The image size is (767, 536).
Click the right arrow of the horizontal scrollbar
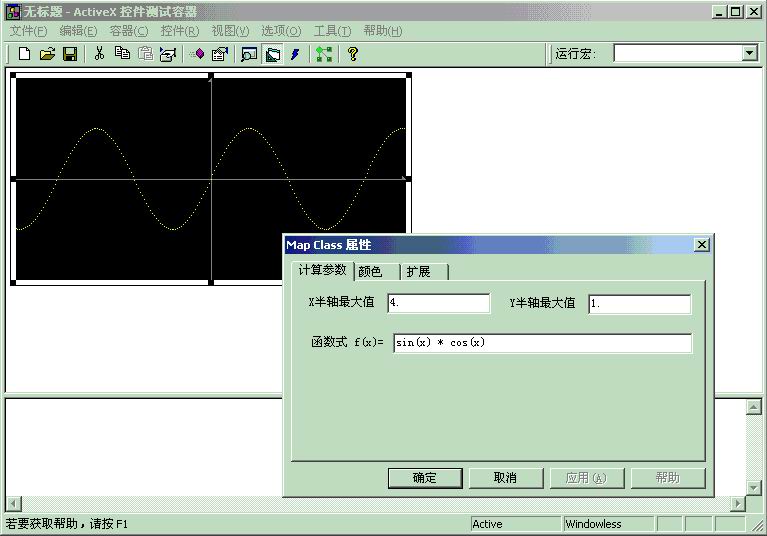click(738, 503)
